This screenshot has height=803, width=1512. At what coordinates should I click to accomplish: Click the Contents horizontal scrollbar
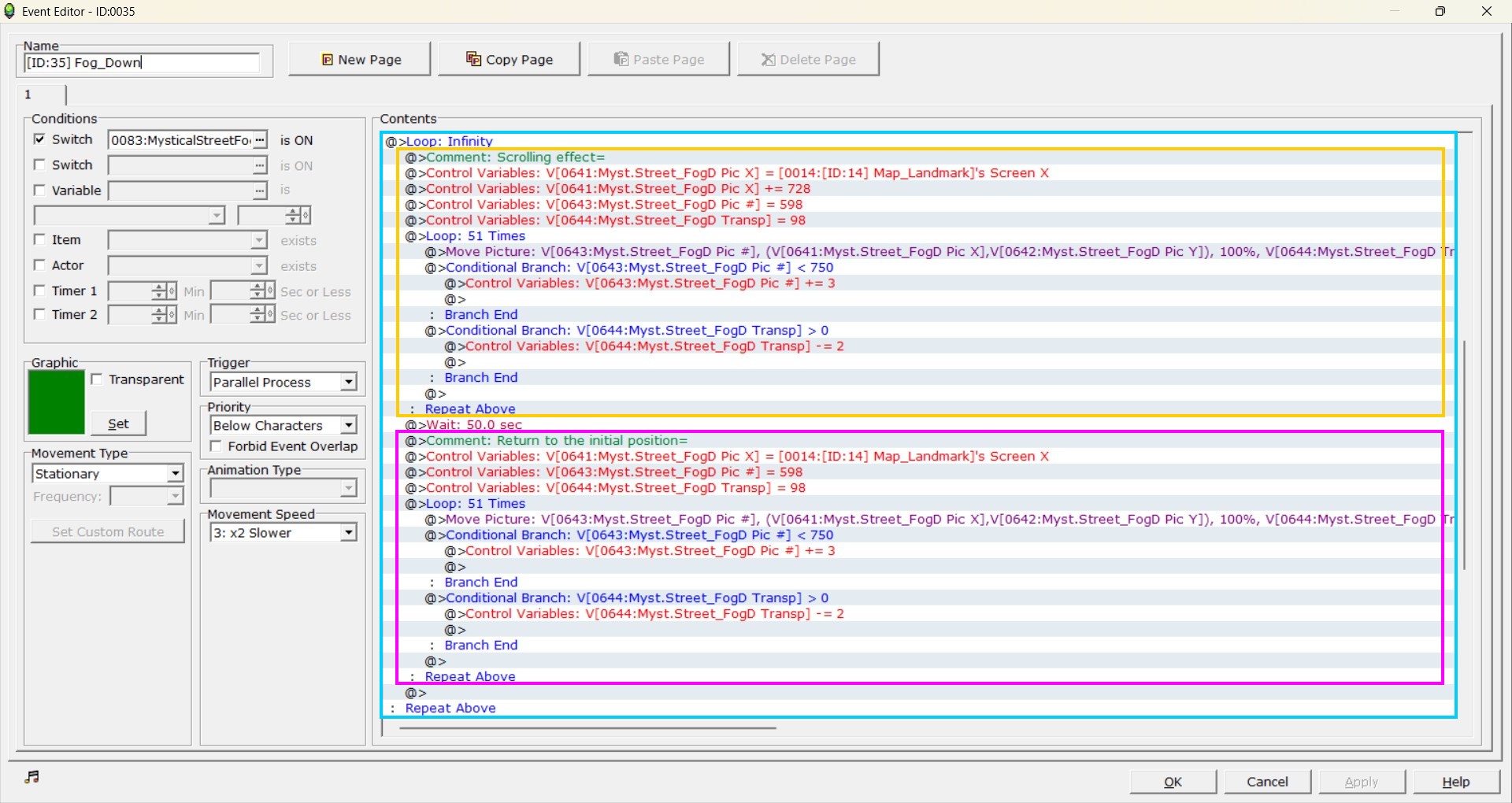click(587, 728)
